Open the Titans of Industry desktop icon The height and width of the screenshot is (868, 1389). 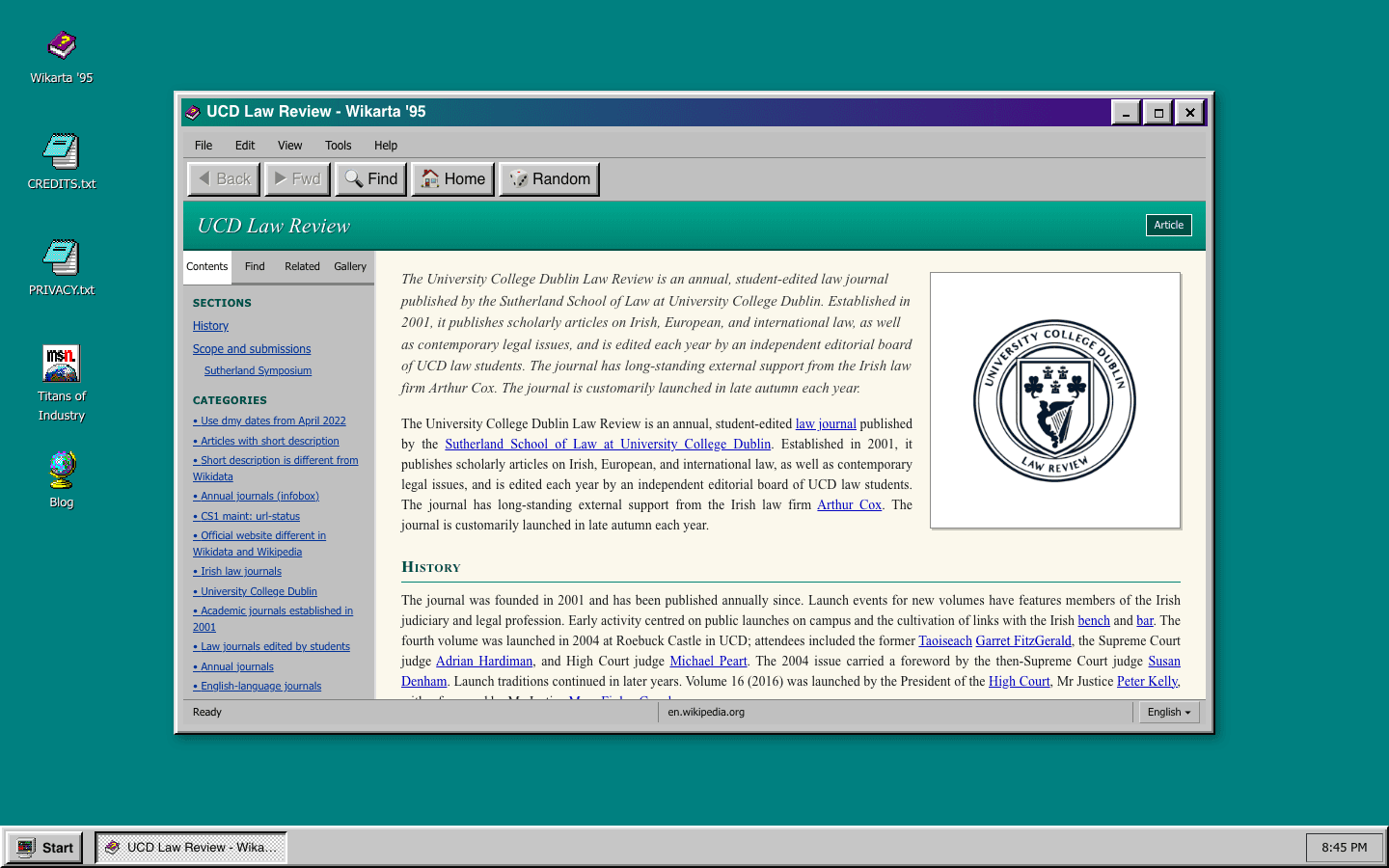[x=62, y=384]
